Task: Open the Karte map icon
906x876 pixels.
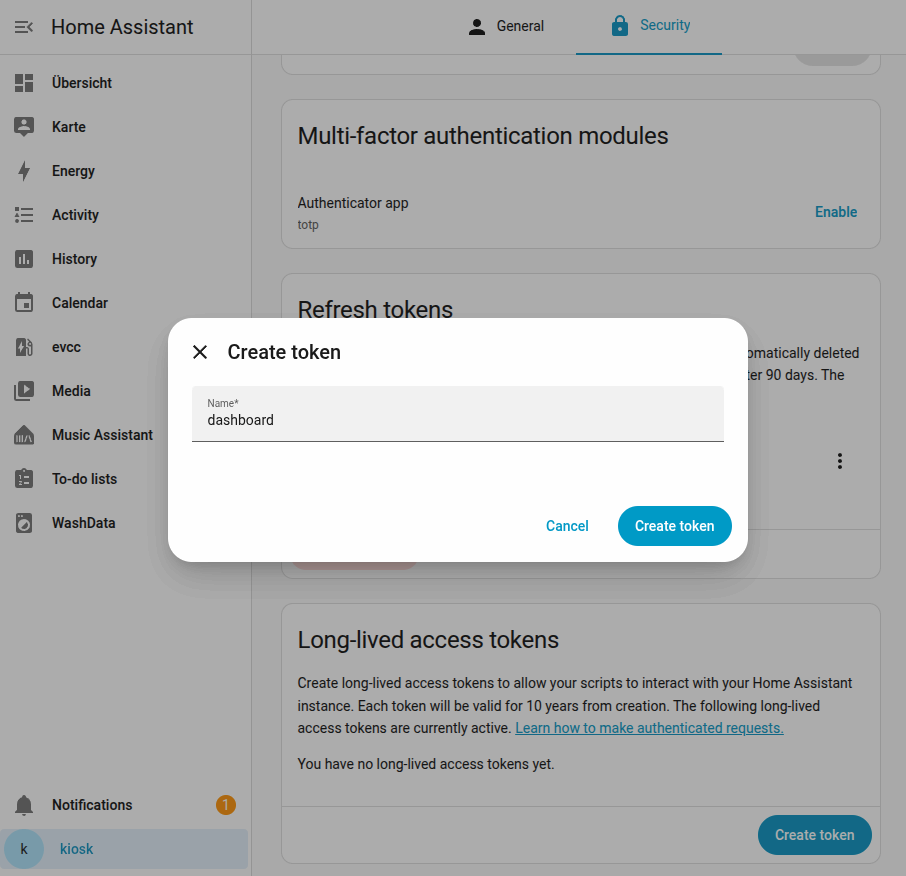Action: (x=24, y=127)
